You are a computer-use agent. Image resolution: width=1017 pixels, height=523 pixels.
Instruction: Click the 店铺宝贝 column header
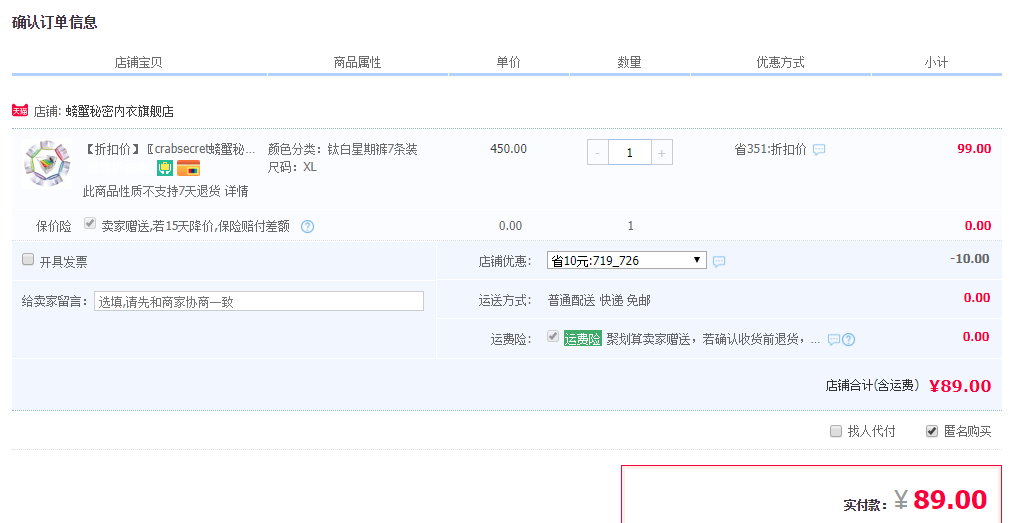138,62
